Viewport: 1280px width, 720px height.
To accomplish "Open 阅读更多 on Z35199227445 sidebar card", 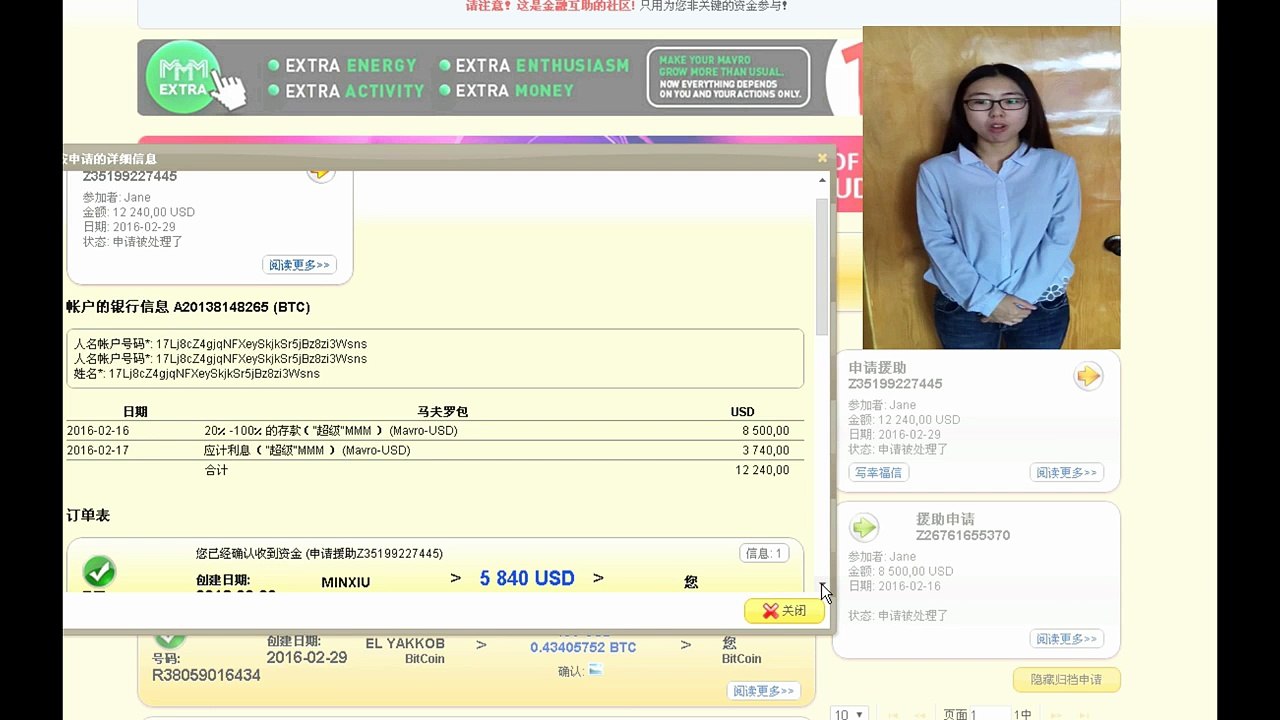I will [x=1066, y=472].
